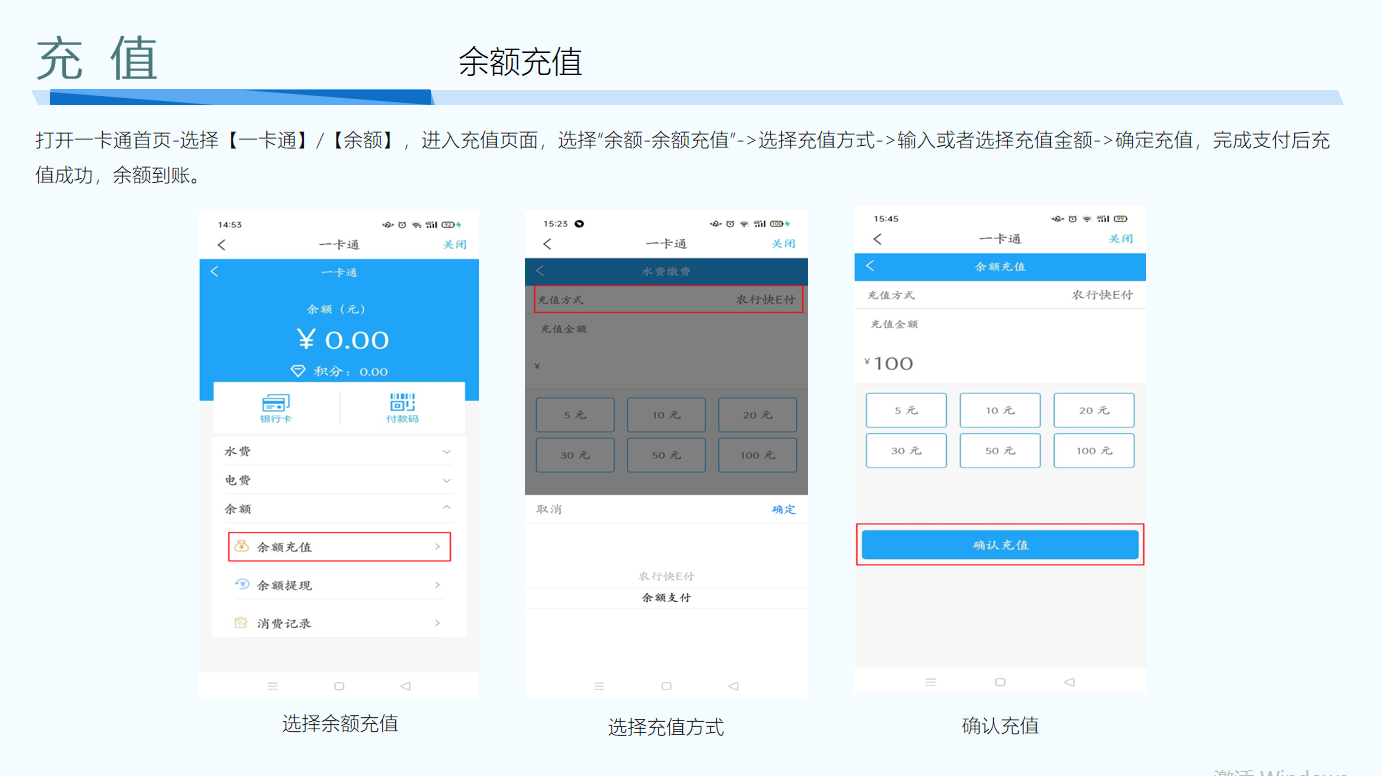The height and width of the screenshot is (776, 1382).
Task: Tap 取消 in the payment method picker
Action: coord(549,510)
